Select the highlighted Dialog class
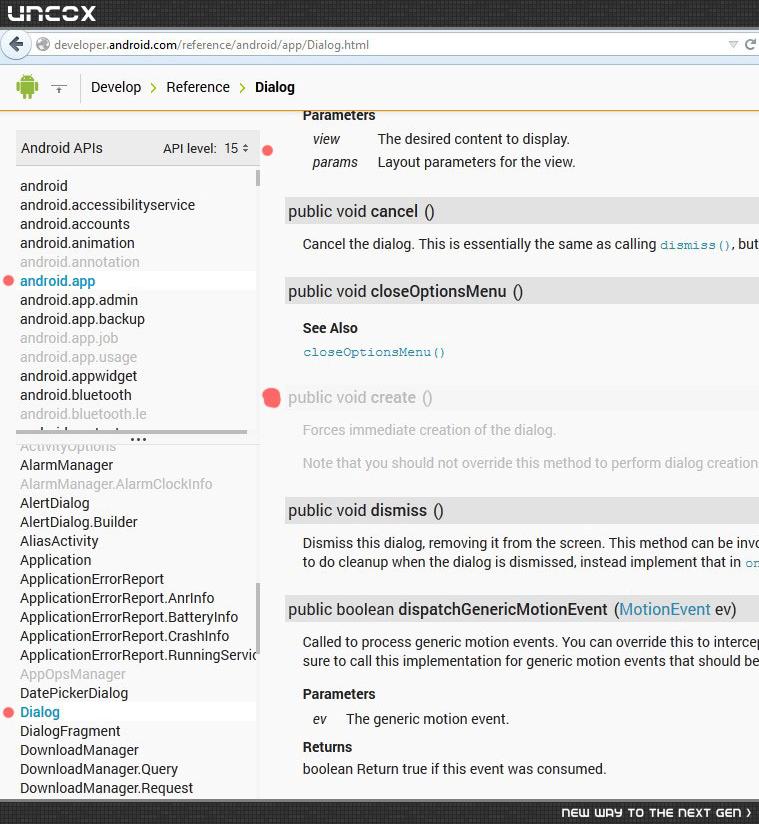This screenshot has height=824, width=759. pos(40,712)
